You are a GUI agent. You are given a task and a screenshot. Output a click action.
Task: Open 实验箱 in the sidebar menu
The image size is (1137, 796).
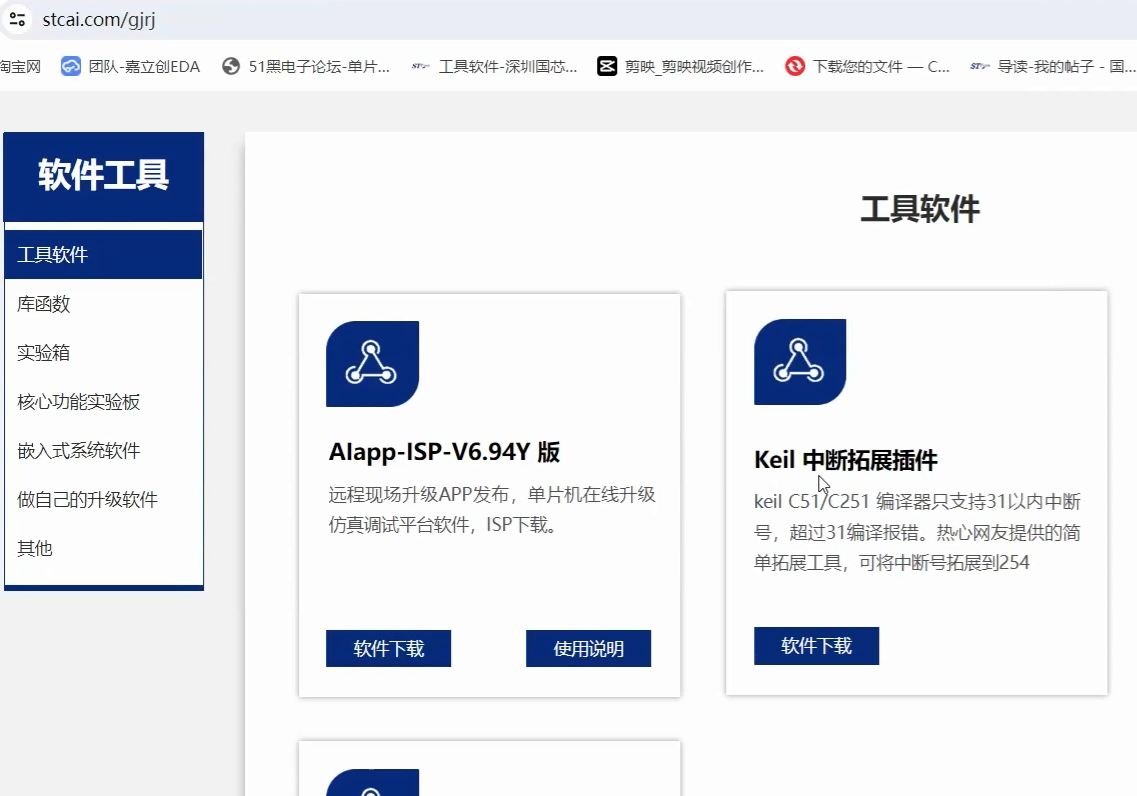coord(104,352)
